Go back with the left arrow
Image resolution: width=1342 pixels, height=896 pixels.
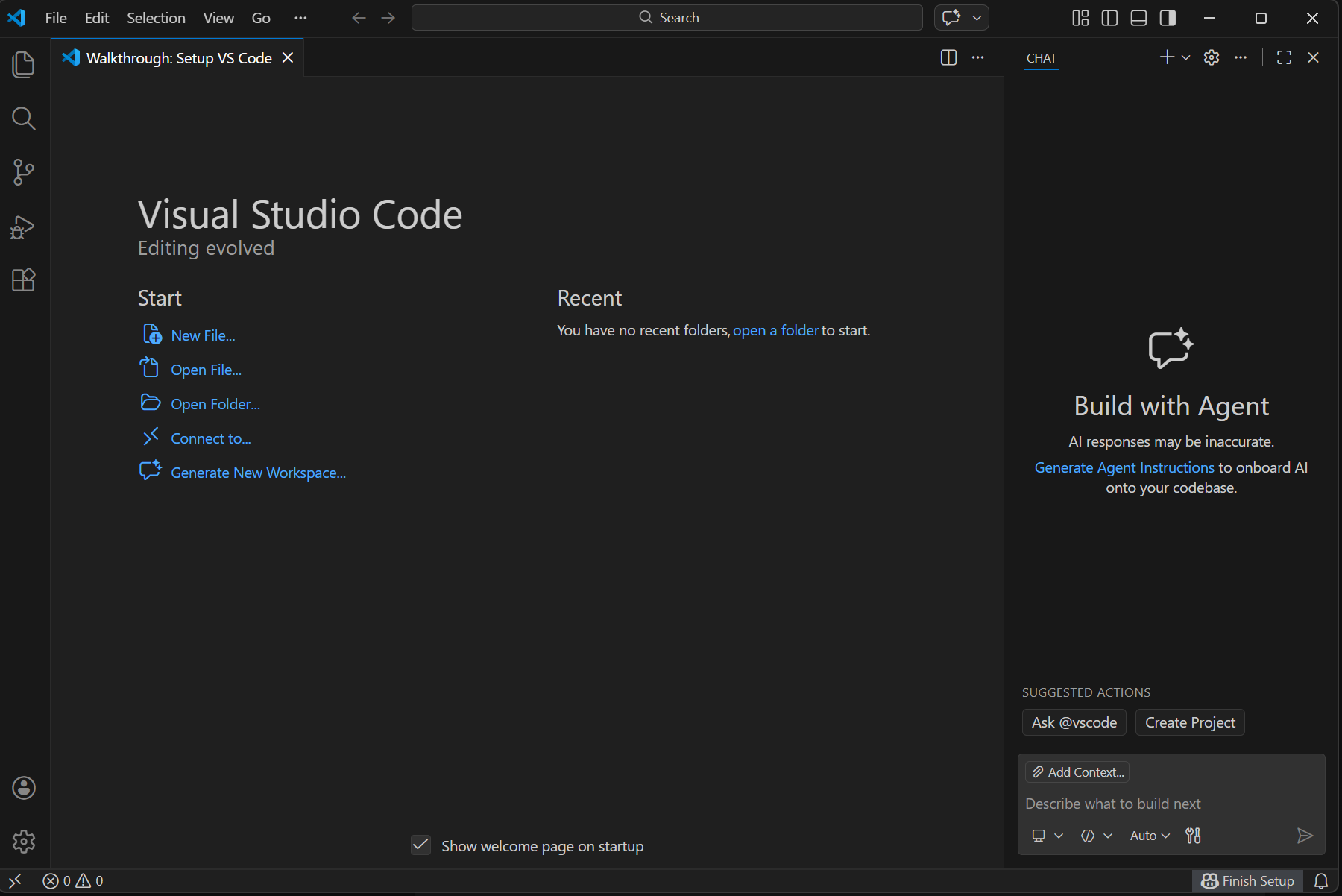click(359, 18)
